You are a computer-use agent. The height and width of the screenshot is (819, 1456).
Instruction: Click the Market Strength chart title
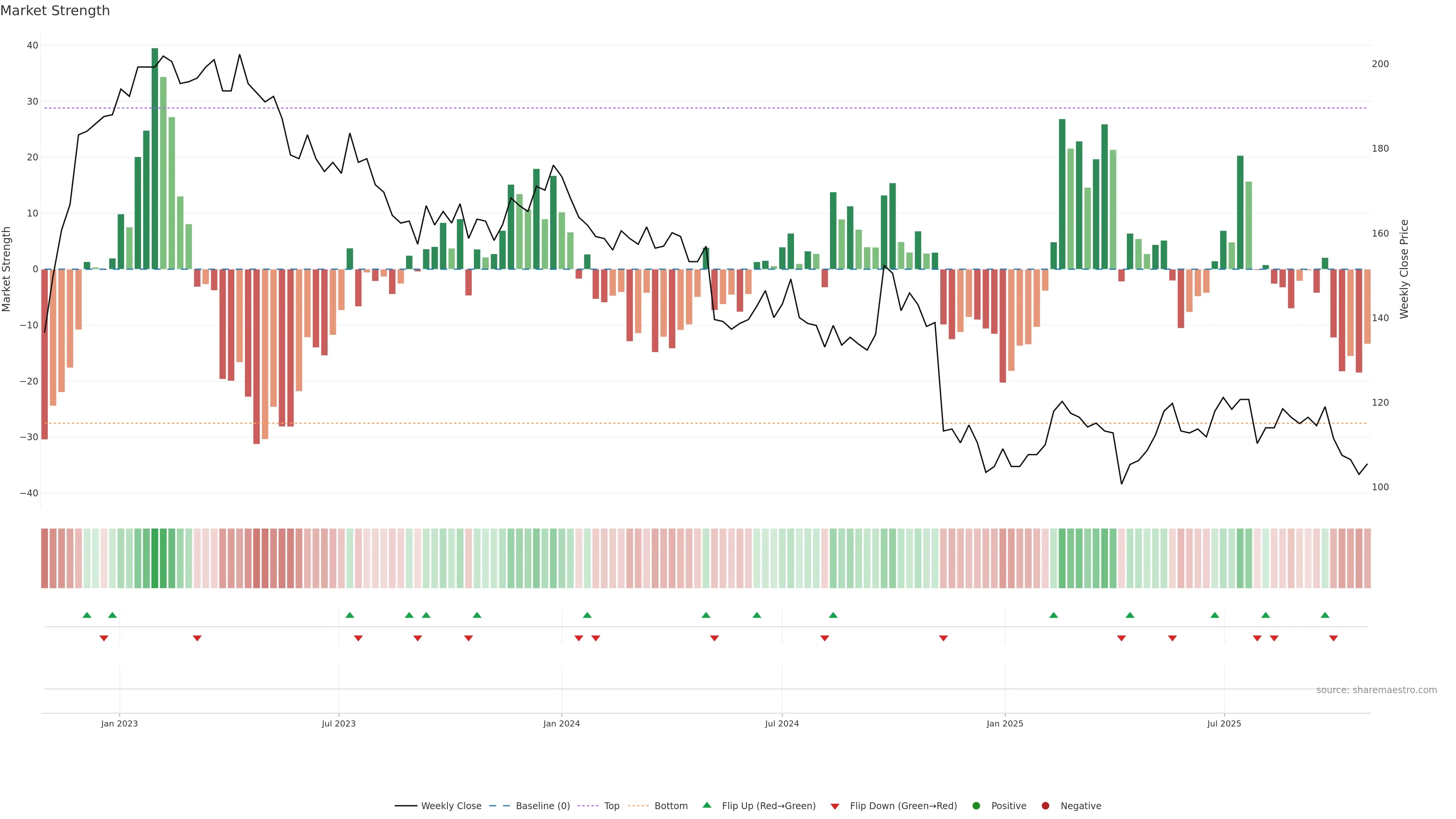point(55,11)
